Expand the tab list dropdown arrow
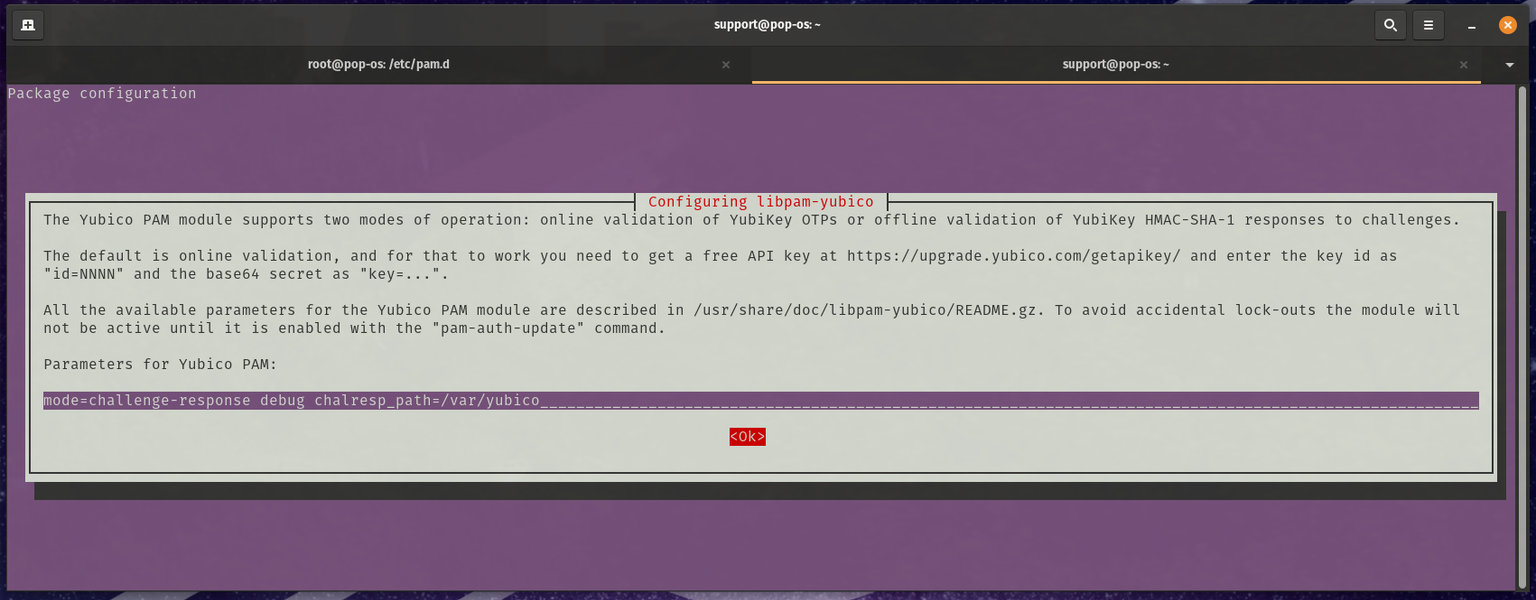Screen dimensions: 1536x600 point(1510,64)
